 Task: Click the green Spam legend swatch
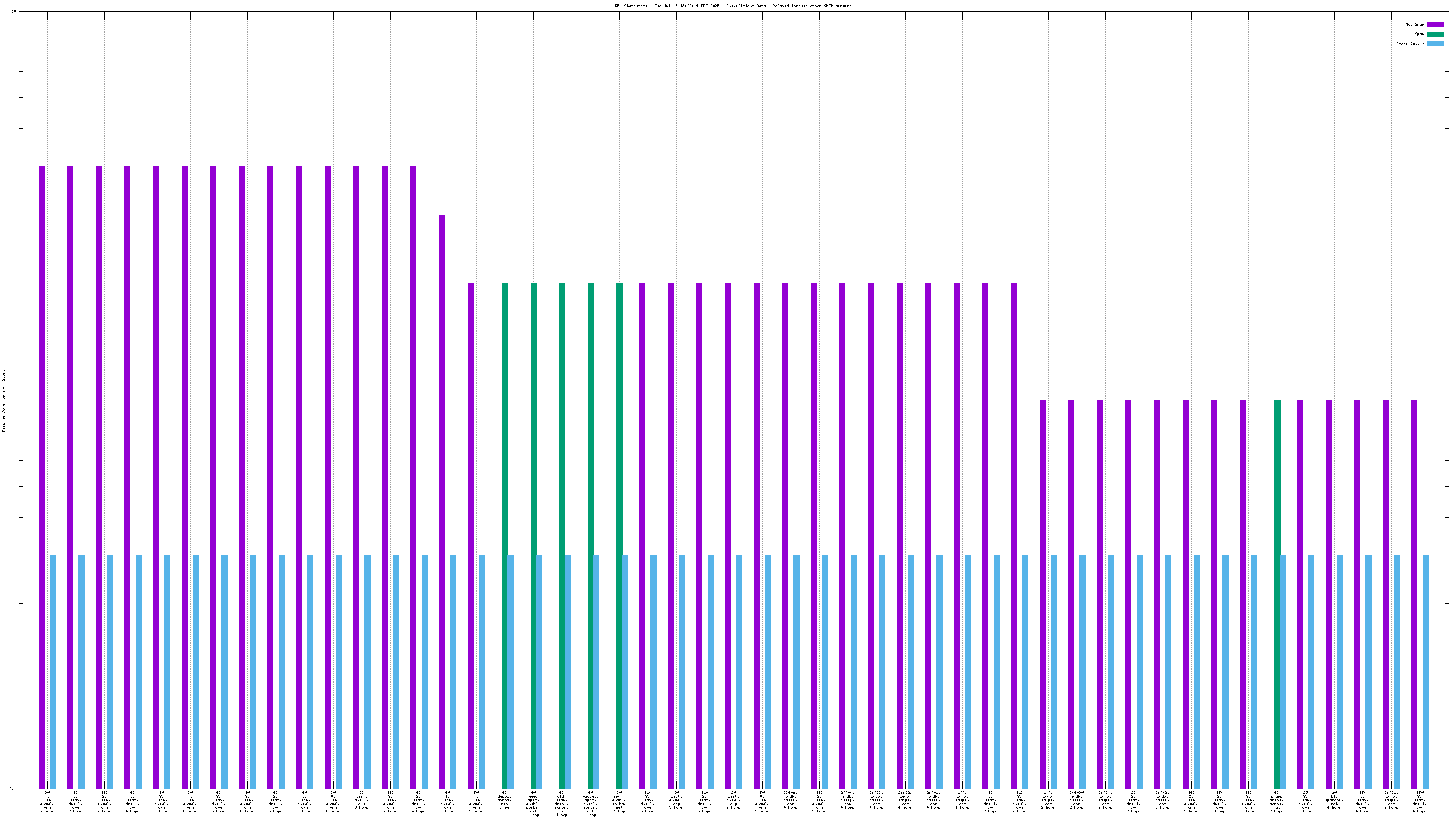(x=1435, y=34)
